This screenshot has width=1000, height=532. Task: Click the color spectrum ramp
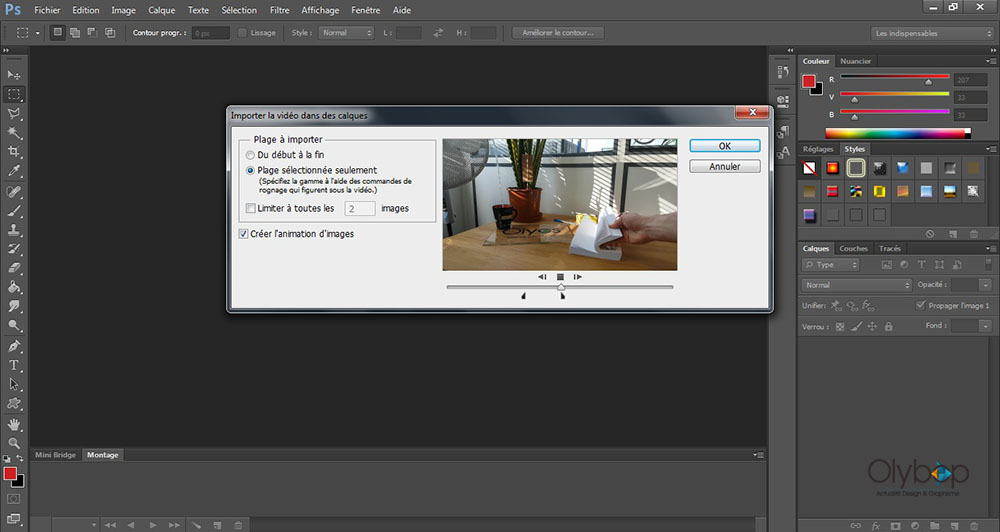pyautogui.click(x=898, y=133)
